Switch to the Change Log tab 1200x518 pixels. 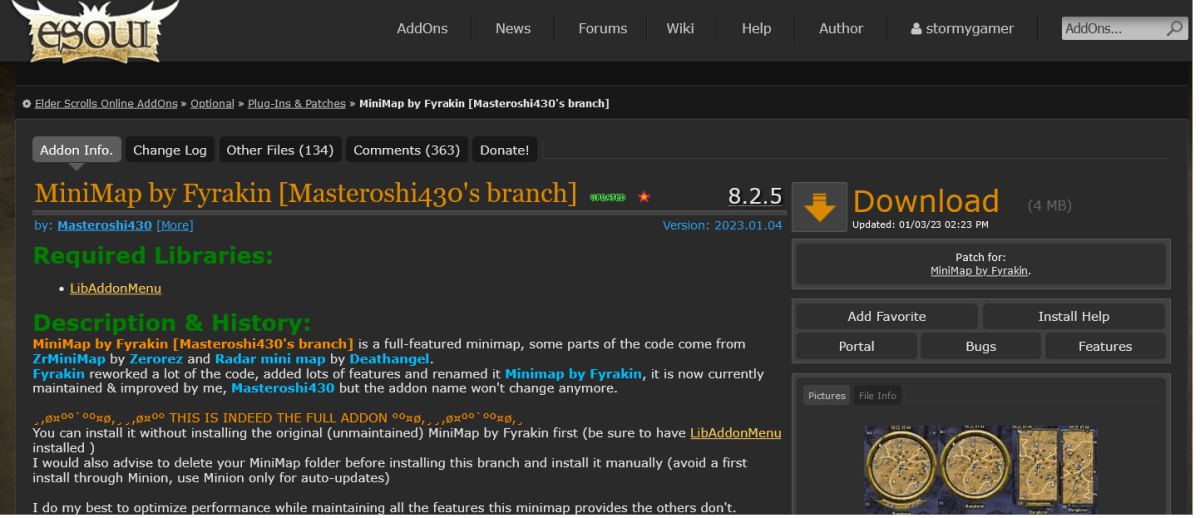click(x=170, y=150)
